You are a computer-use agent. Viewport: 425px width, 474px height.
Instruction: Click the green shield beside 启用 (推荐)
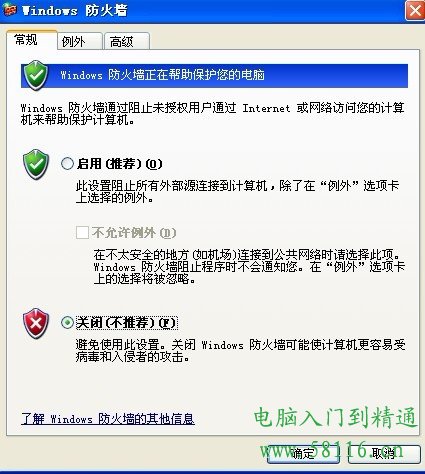(36, 165)
